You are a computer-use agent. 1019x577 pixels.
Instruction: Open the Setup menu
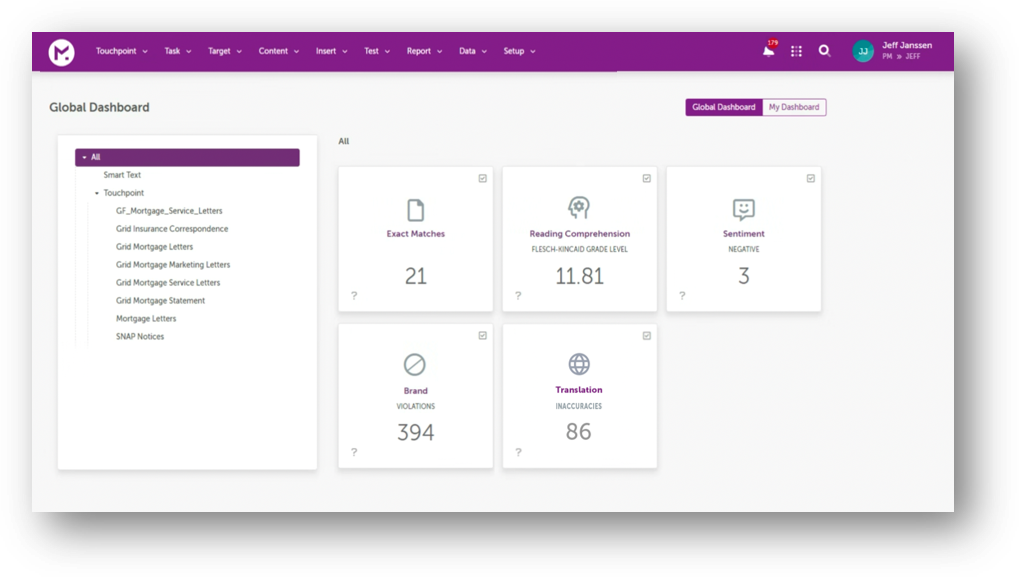pyautogui.click(x=519, y=51)
